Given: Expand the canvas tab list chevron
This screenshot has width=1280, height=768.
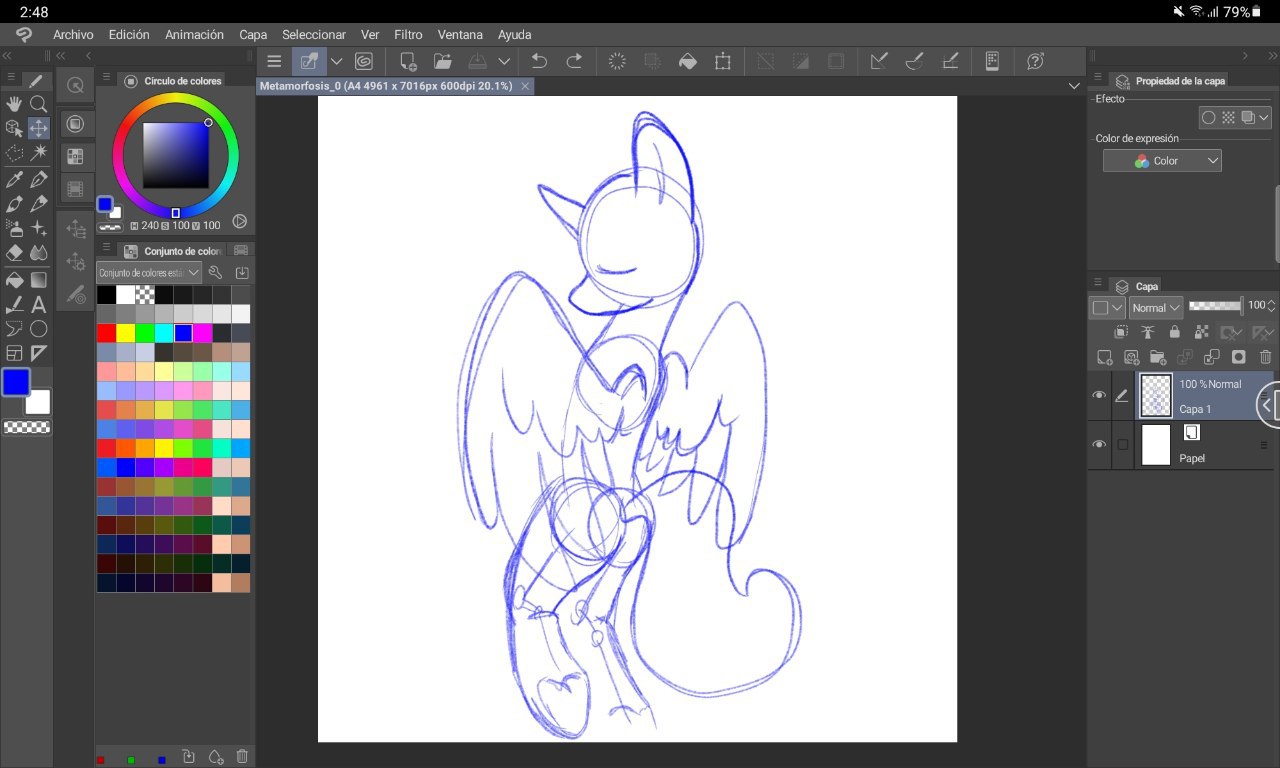Looking at the screenshot, I should 1074,86.
